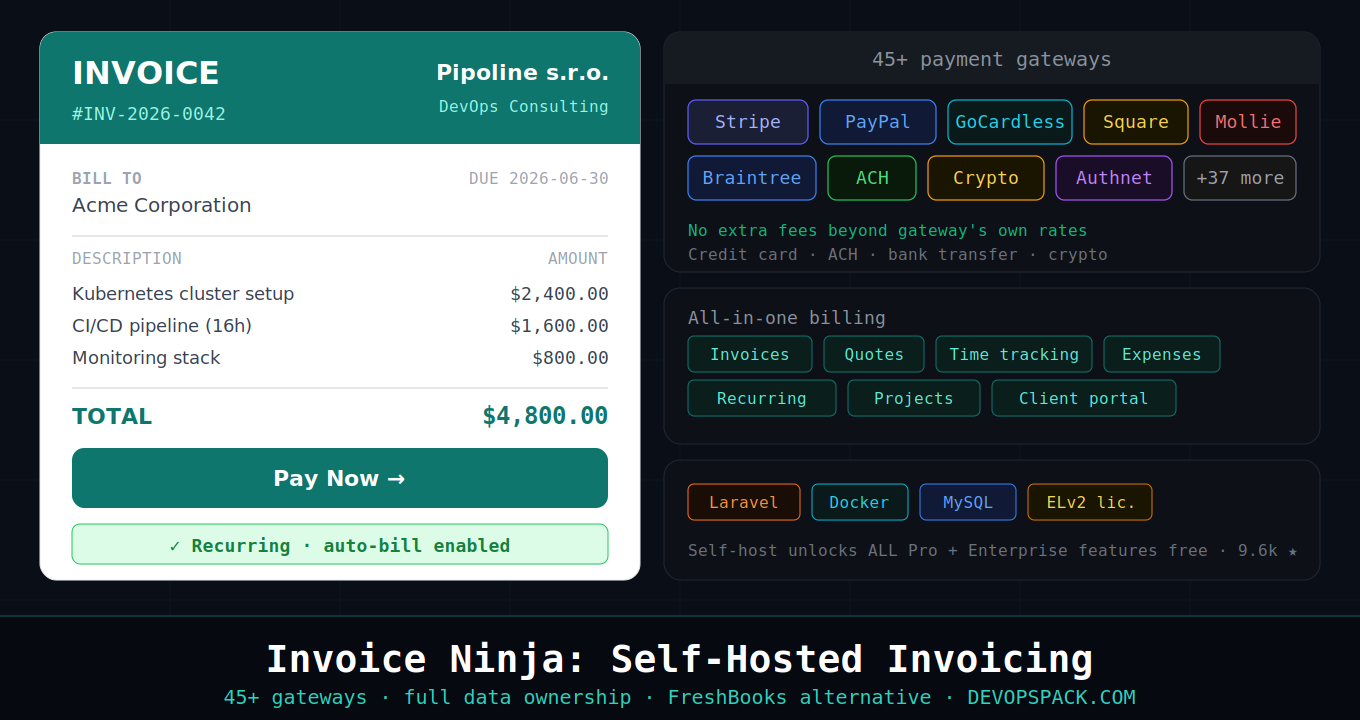Screen dimensions: 1360x720
Task: Click the Pay Now button
Action: point(340,478)
